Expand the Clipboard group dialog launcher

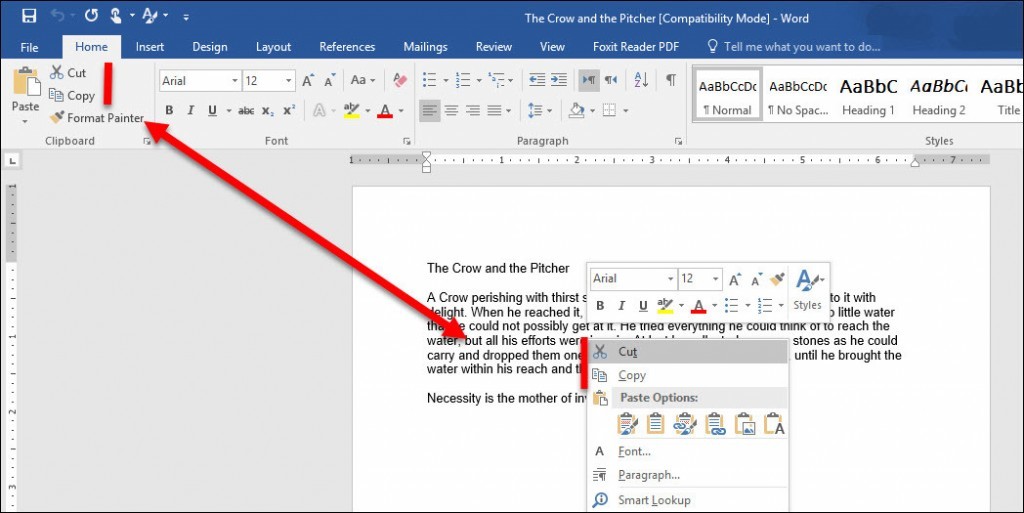[147, 141]
